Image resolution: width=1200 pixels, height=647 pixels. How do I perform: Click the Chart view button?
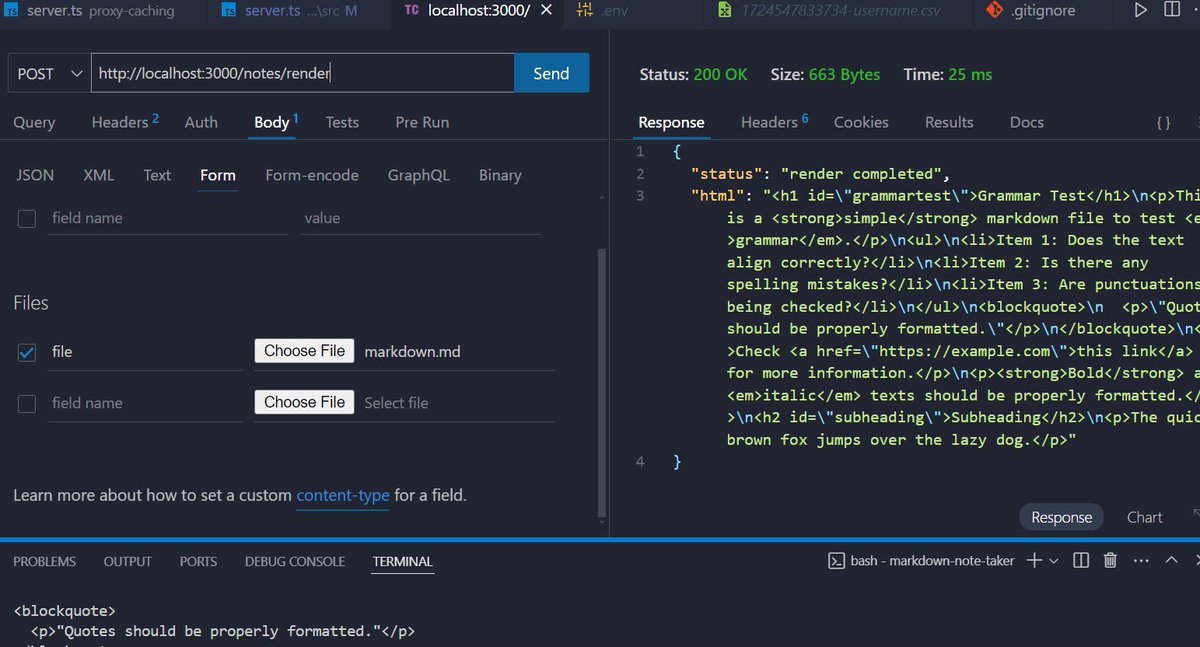[x=1144, y=517]
